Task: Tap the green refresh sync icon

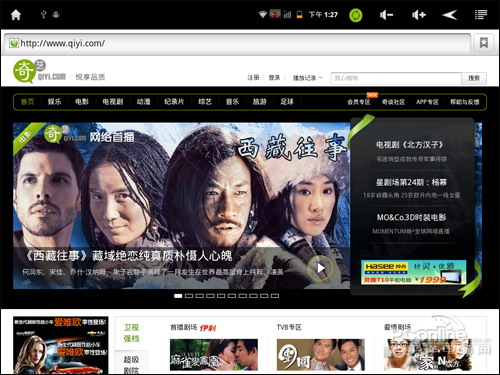Action: pyautogui.click(x=356, y=15)
